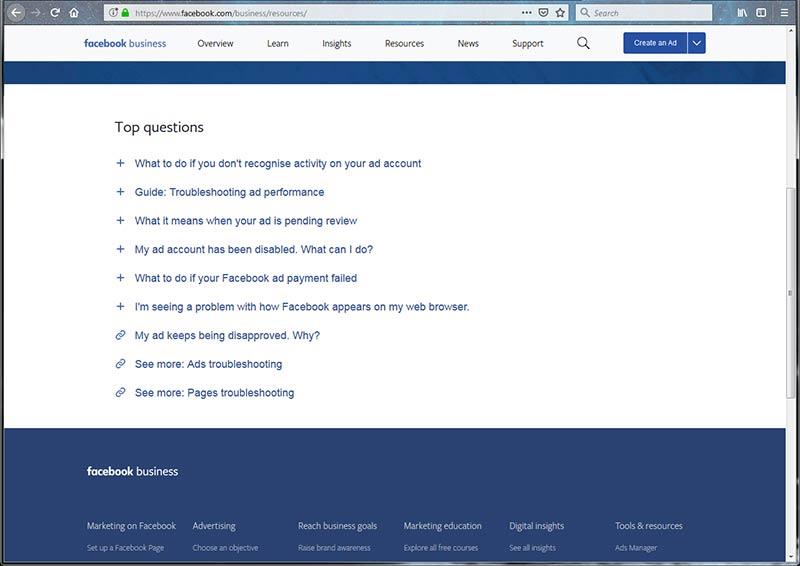Expand 'What to do if you don't recognise activity' question

pos(278,163)
